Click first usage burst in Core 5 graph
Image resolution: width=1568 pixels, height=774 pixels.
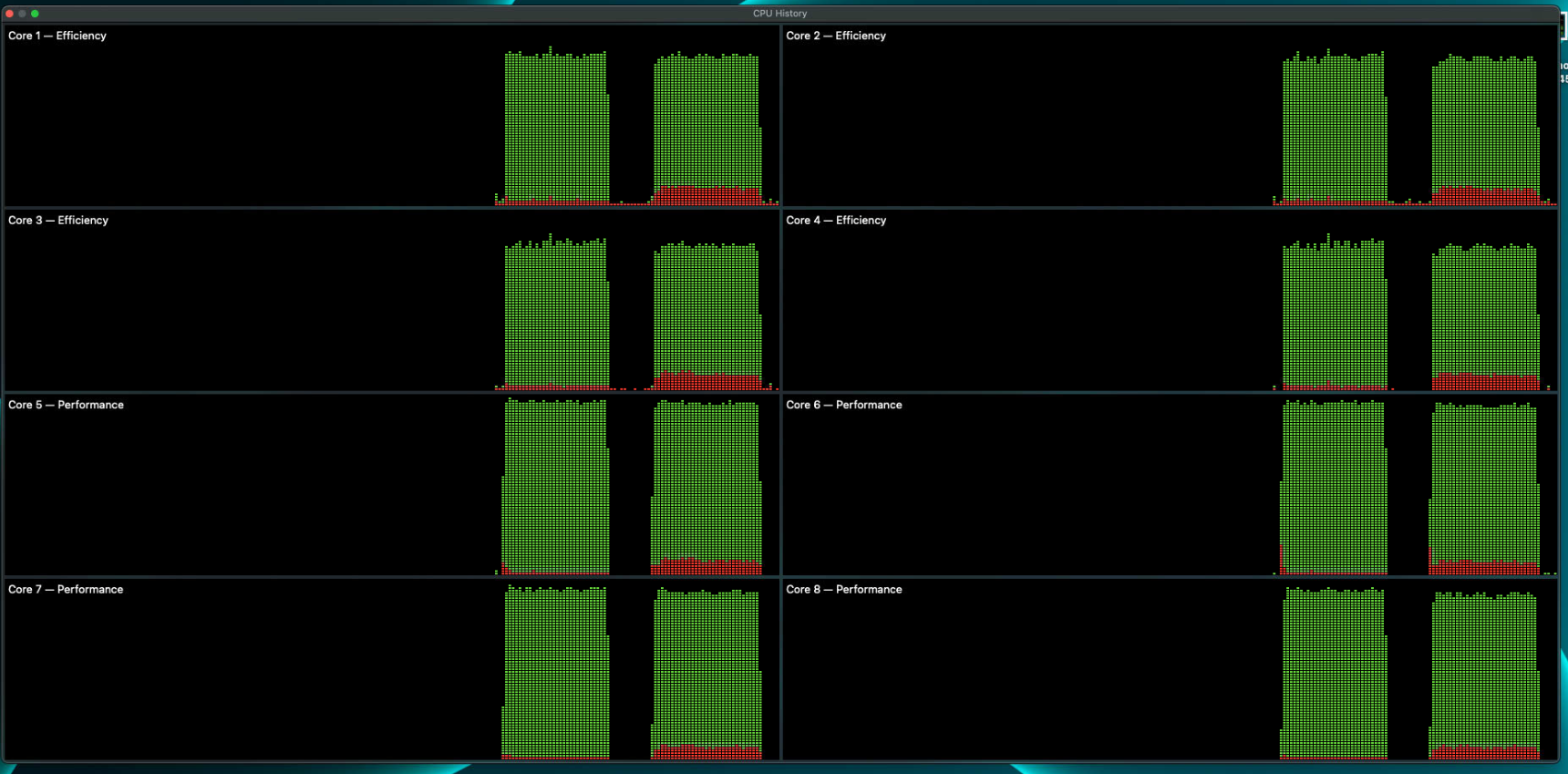(555, 488)
